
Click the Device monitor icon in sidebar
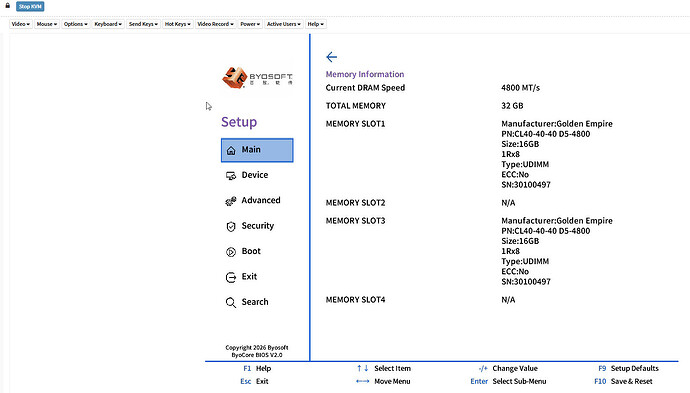[231, 176]
